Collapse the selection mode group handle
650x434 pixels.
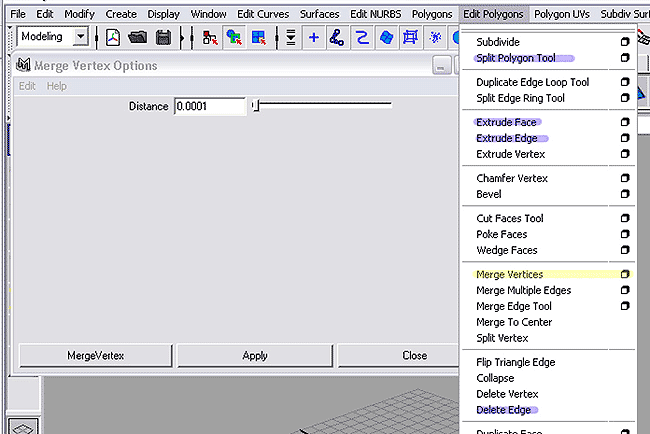192,38
